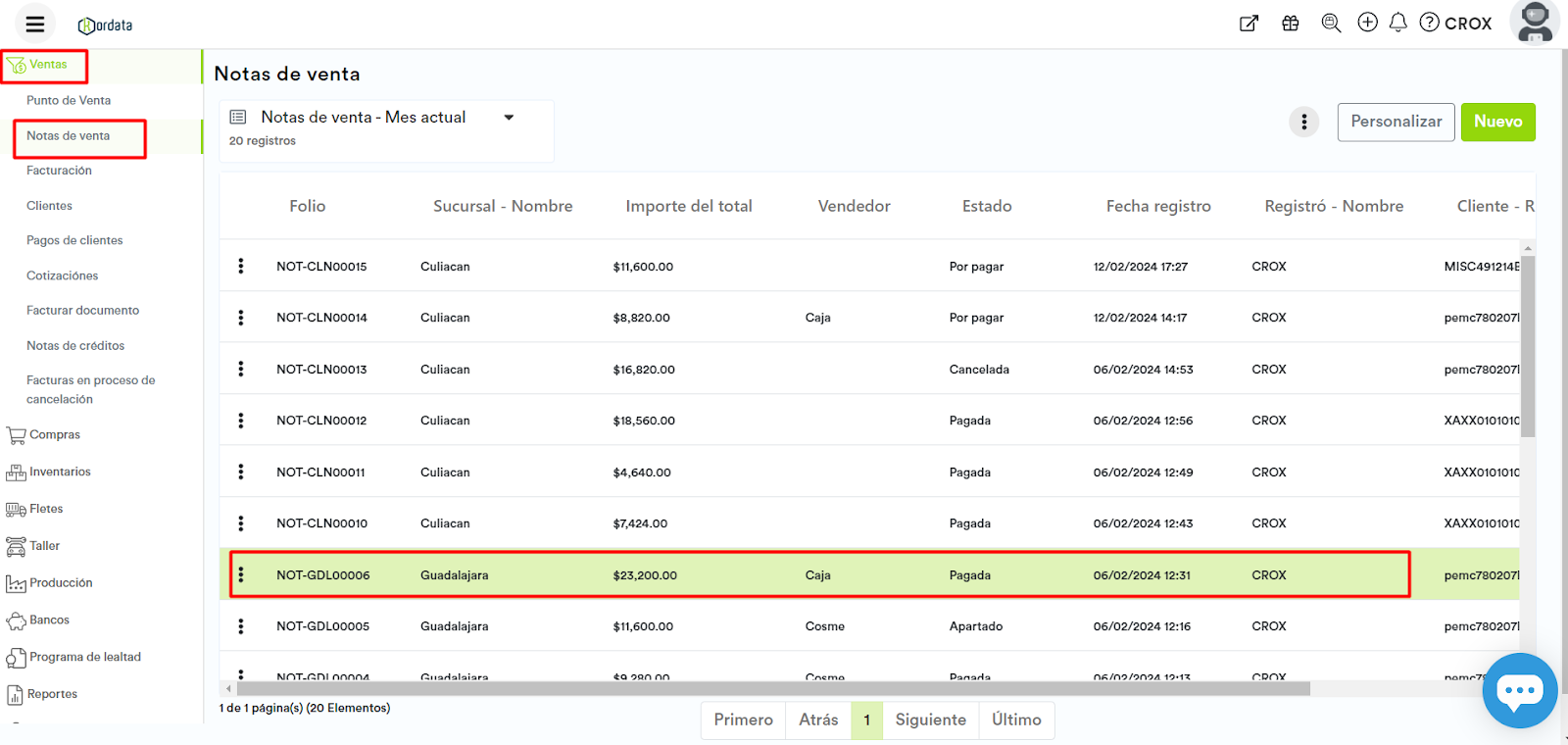This screenshot has height=745, width=1568.
Task: Go to Siguiente page in pagination
Action: [x=930, y=720]
